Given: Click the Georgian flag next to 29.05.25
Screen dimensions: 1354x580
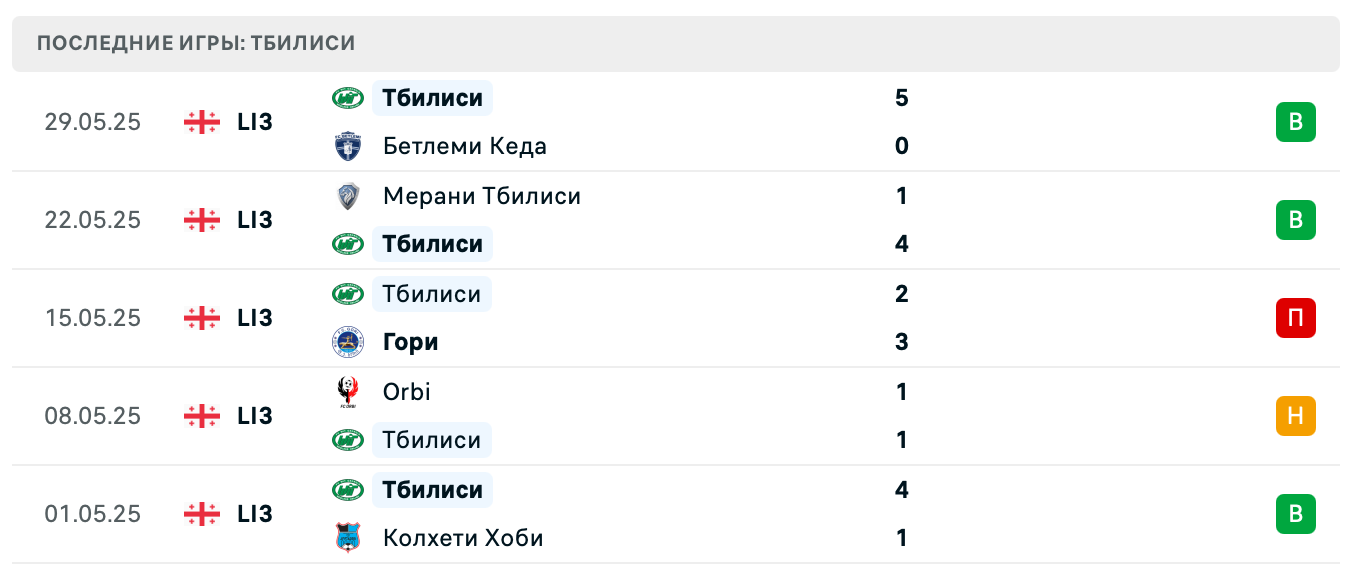Looking at the screenshot, I should tap(201, 121).
